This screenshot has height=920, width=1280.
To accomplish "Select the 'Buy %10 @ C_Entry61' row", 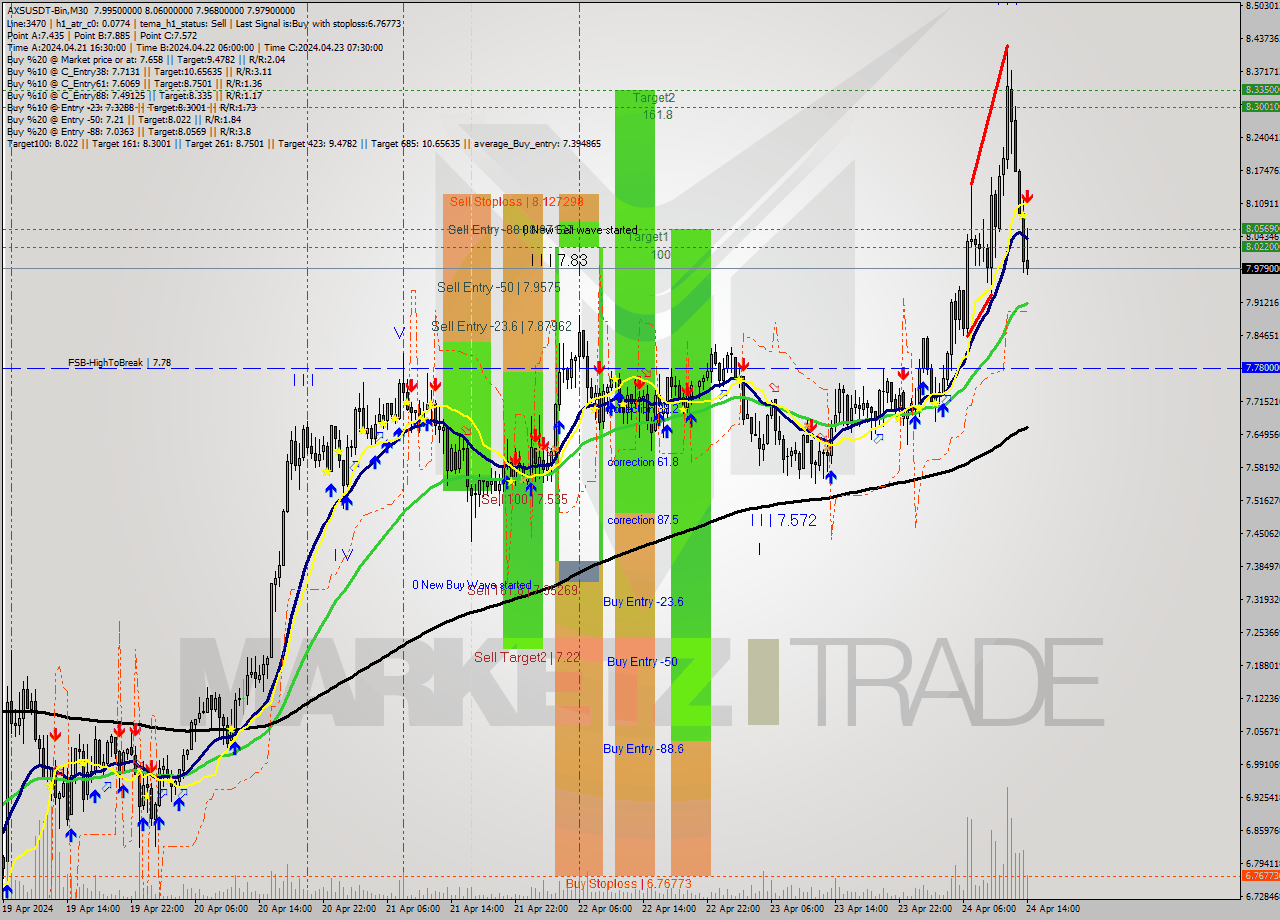I will (x=134, y=83).
